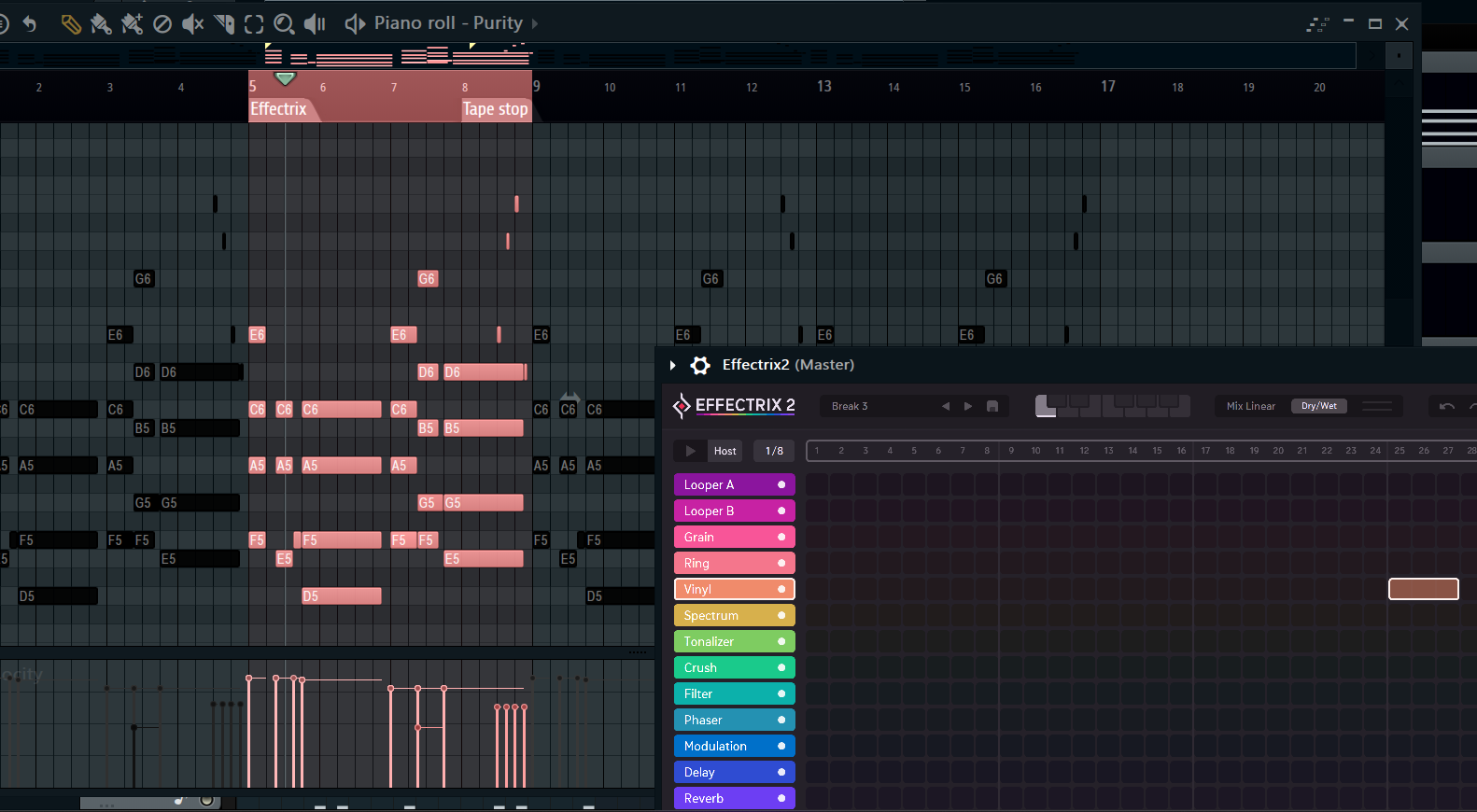1477x812 pixels.
Task: Select the Filter effect track label
Action: tap(697, 693)
